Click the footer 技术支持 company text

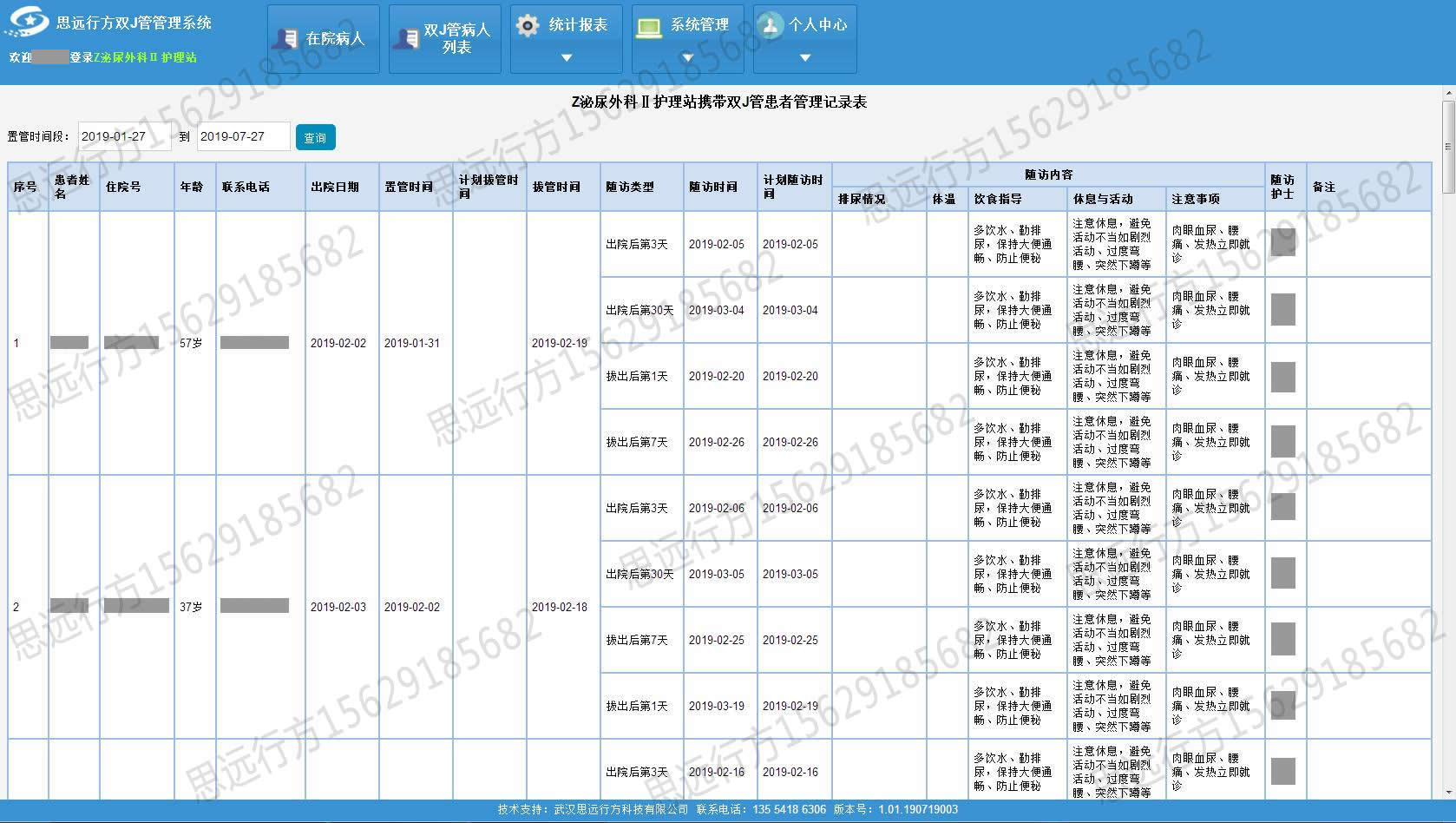(594, 809)
